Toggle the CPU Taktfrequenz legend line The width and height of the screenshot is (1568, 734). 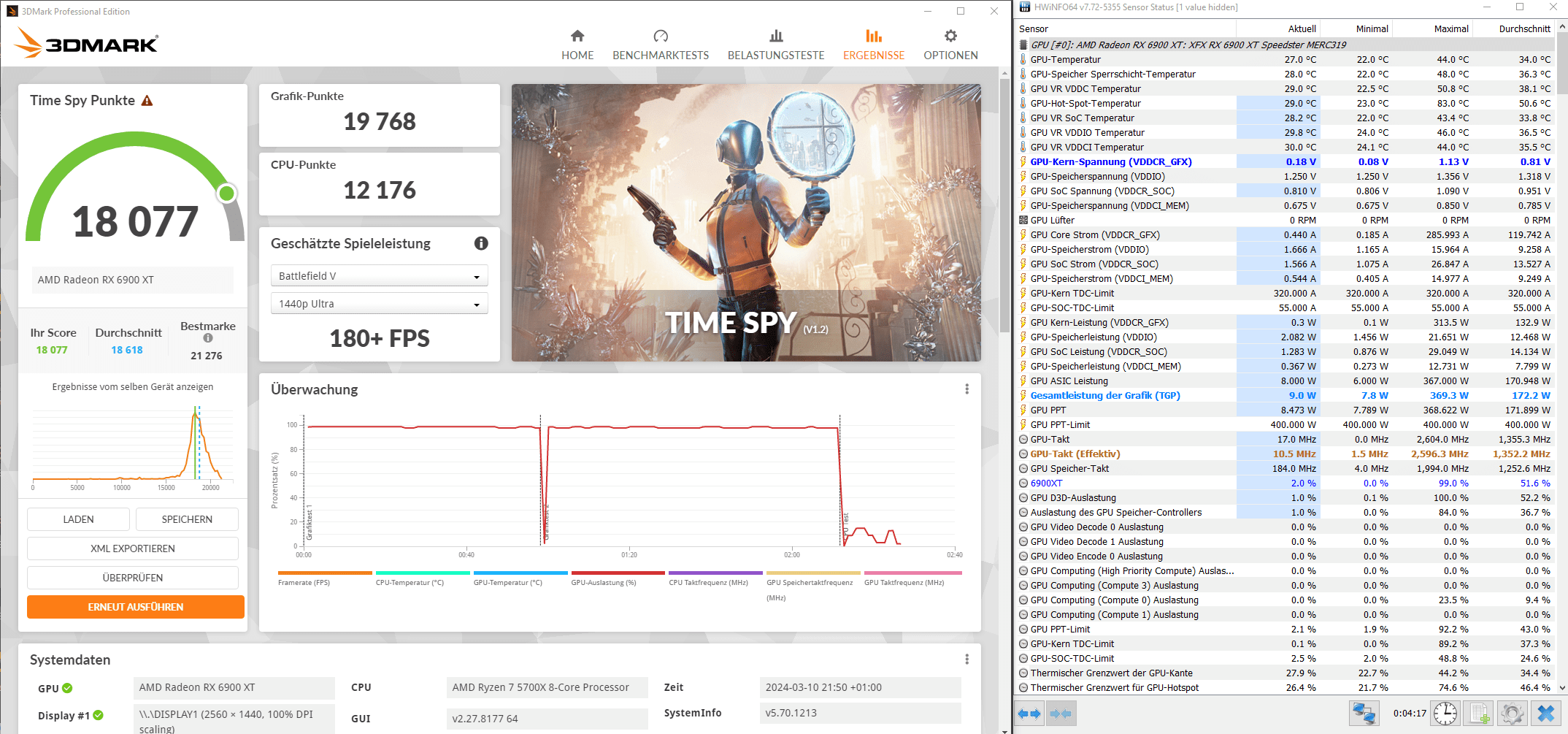(x=715, y=573)
